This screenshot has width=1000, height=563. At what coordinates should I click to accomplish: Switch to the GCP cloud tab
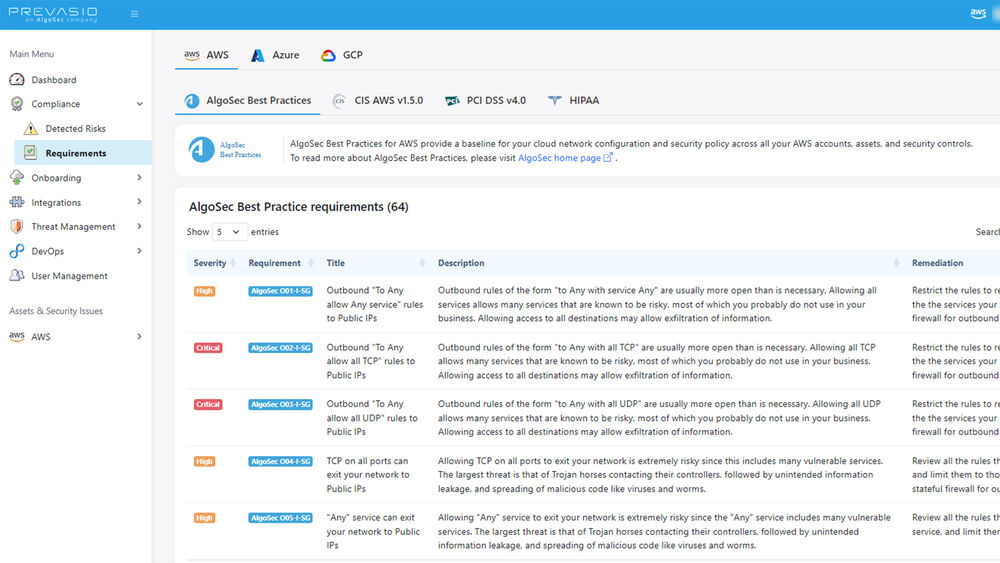(342, 55)
